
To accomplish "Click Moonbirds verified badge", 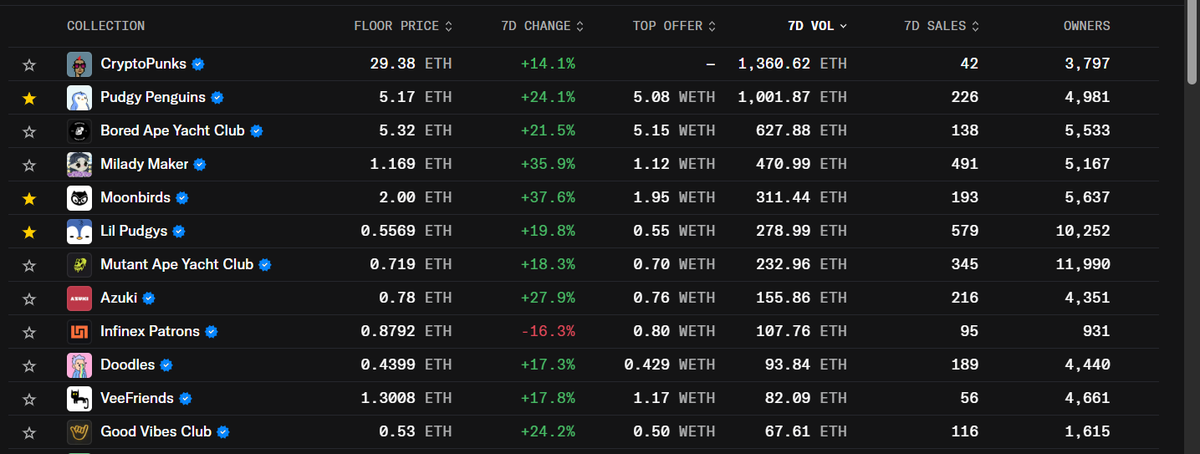I will [x=182, y=198].
